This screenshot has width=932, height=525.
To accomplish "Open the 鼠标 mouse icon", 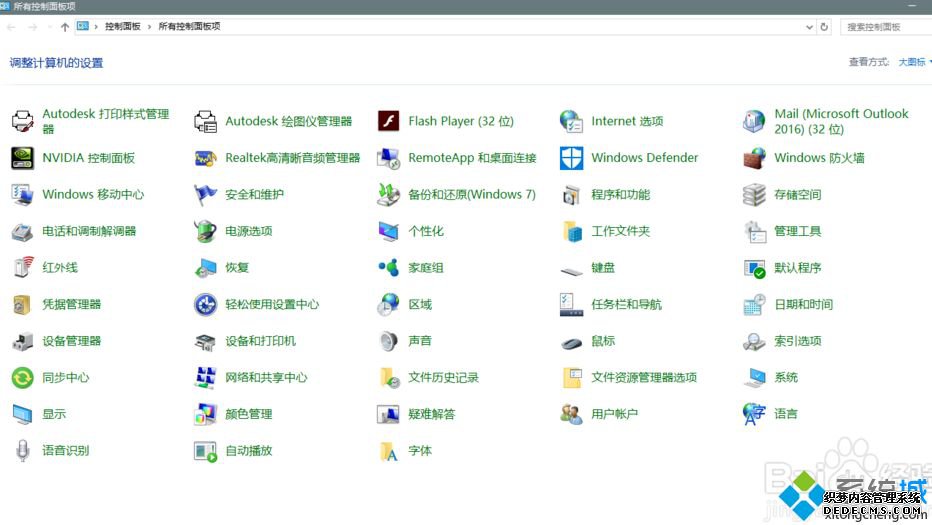I will coord(572,342).
